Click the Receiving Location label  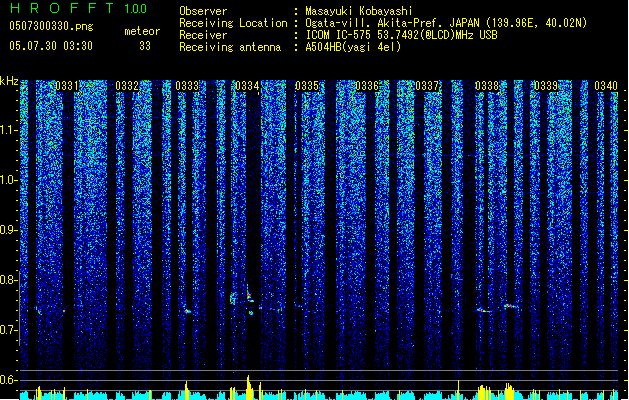click(x=233, y=23)
